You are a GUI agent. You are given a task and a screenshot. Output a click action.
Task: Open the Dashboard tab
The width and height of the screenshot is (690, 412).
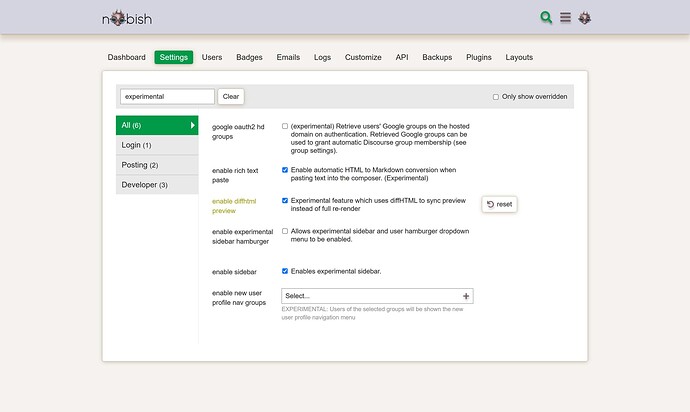pyautogui.click(x=126, y=57)
